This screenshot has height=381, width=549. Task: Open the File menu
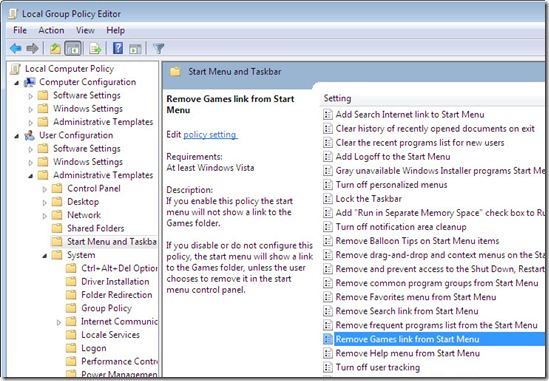pyautogui.click(x=20, y=30)
